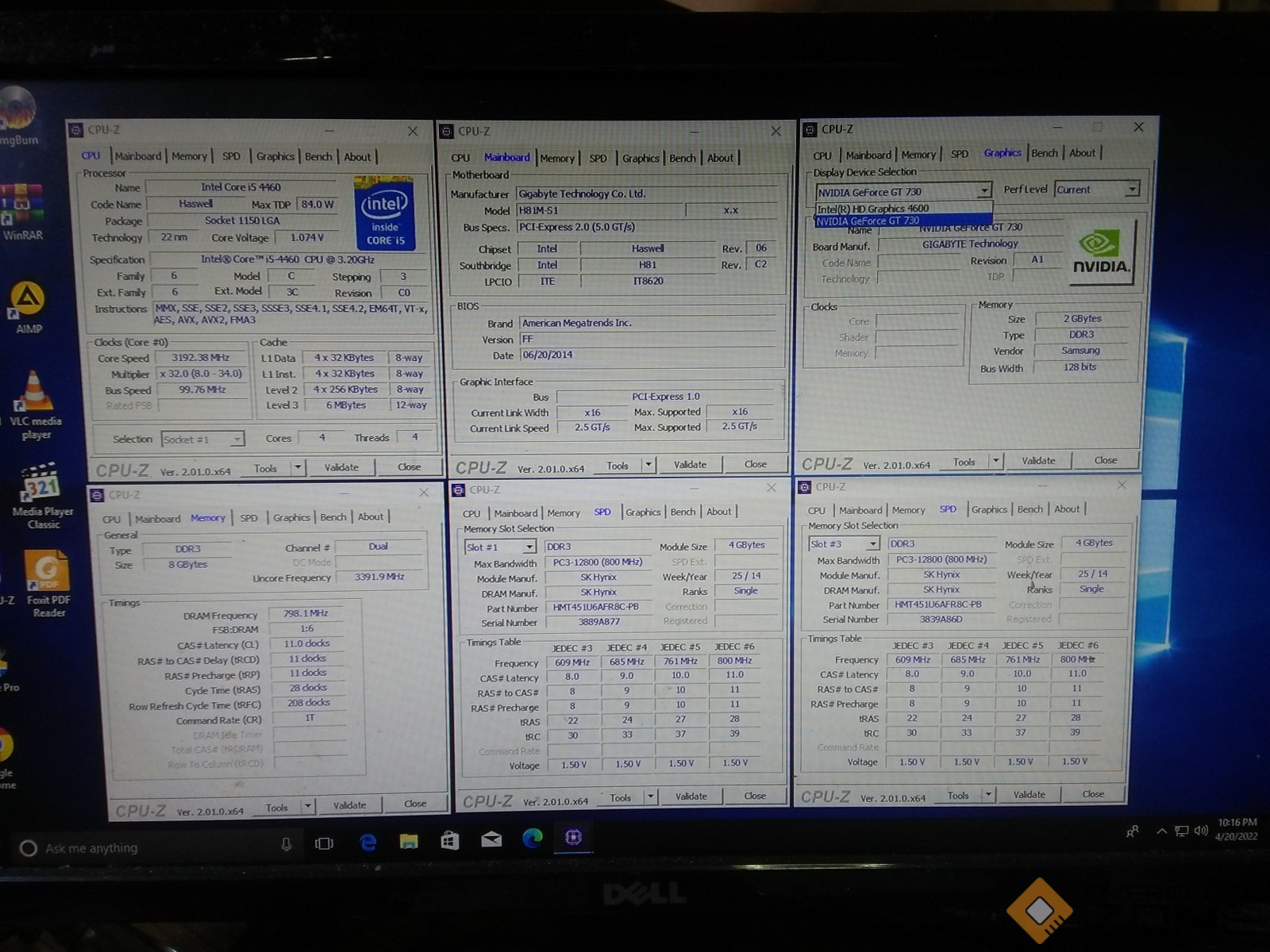1270x952 pixels.
Task: Expand Tools arrow in the CPU tab window
Action: click(298, 468)
